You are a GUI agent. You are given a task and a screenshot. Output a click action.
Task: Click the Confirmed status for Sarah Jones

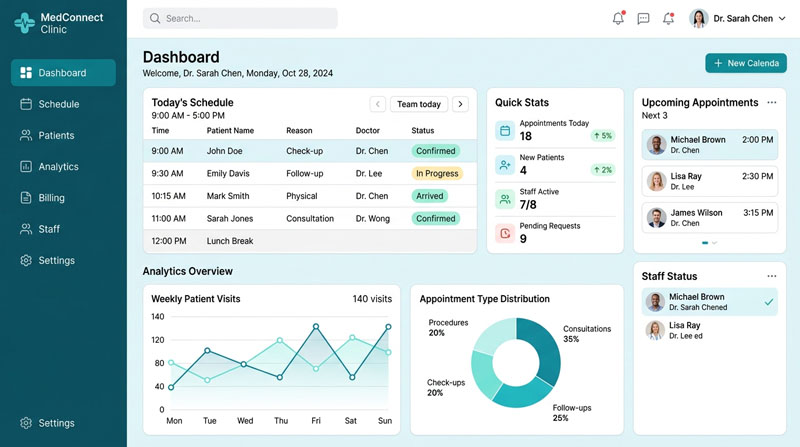click(x=436, y=218)
